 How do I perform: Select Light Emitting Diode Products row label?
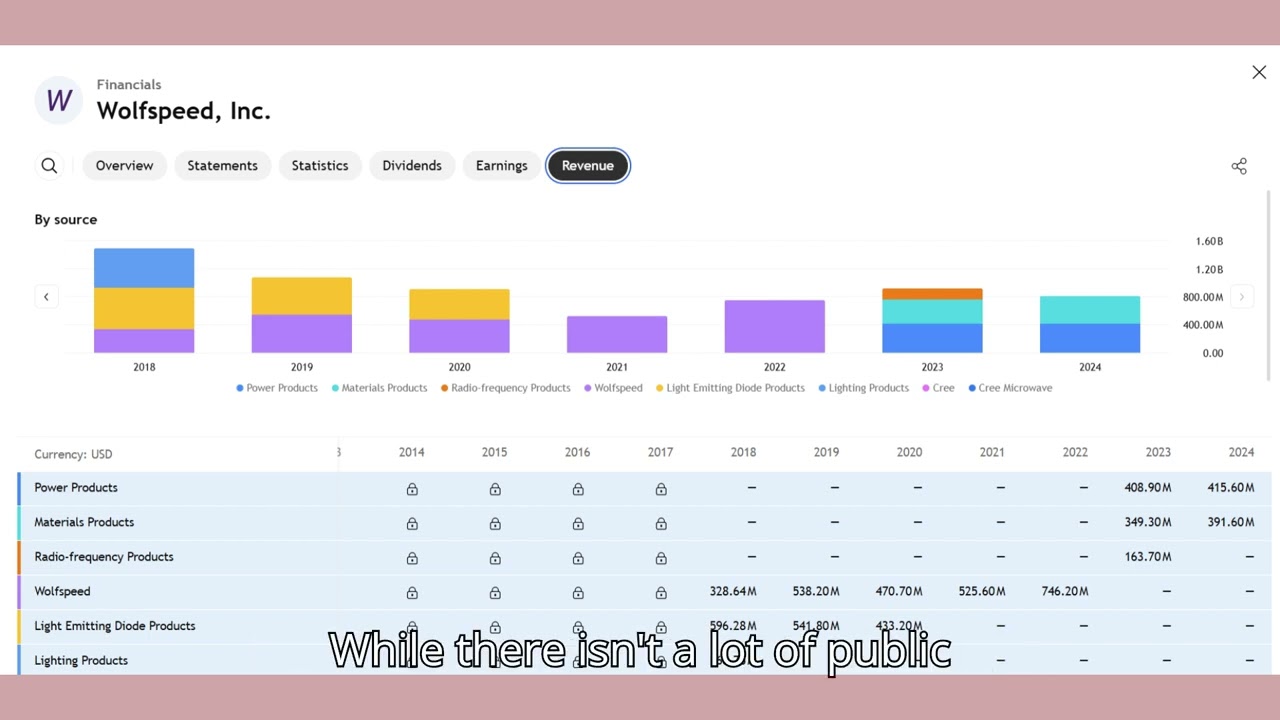point(115,626)
